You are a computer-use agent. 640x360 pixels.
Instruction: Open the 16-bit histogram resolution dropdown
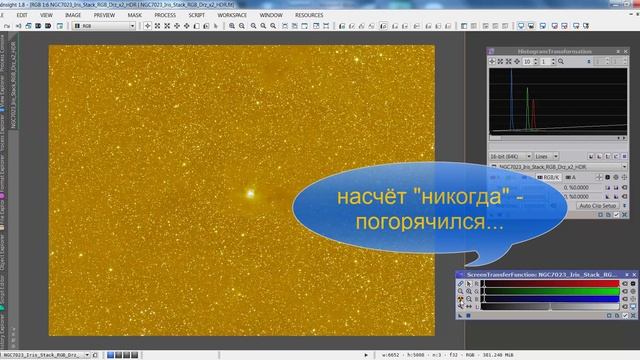[510, 156]
